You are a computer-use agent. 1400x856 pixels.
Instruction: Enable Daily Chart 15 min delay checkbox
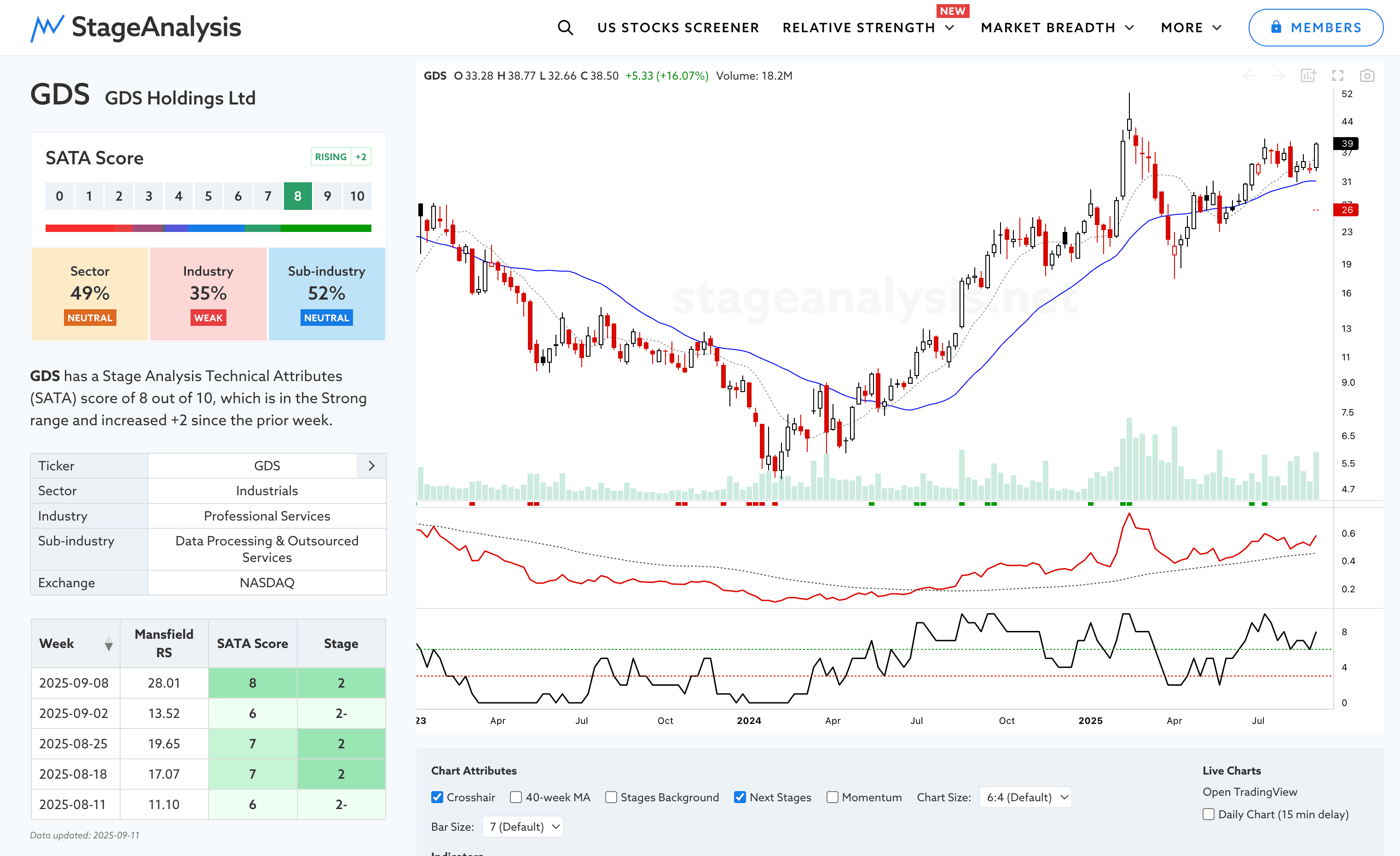pyautogui.click(x=1209, y=815)
